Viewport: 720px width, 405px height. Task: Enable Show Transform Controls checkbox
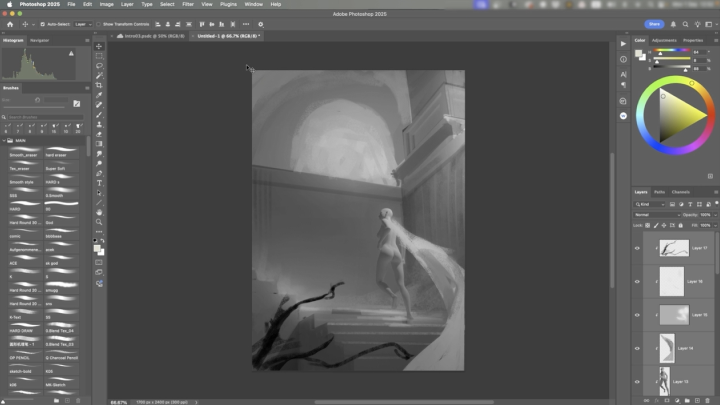[x=99, y=23]
